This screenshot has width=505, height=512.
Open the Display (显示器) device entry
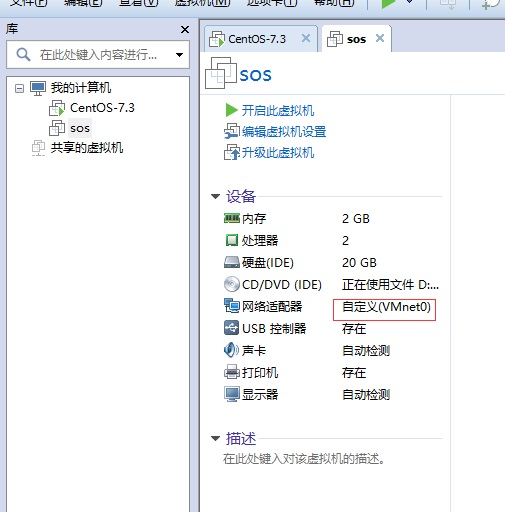(260, 395)
